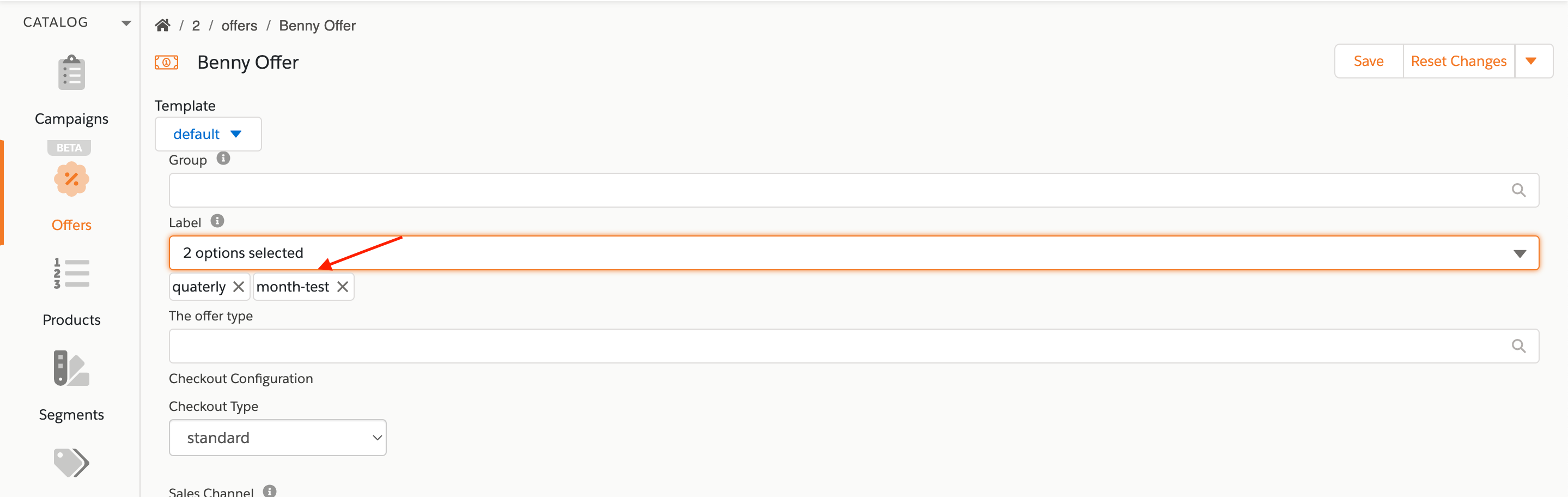The width and height of the screenshot is (1568, 497).
Task: Click the offers breadcrumb link
Action: coord(239,26)
